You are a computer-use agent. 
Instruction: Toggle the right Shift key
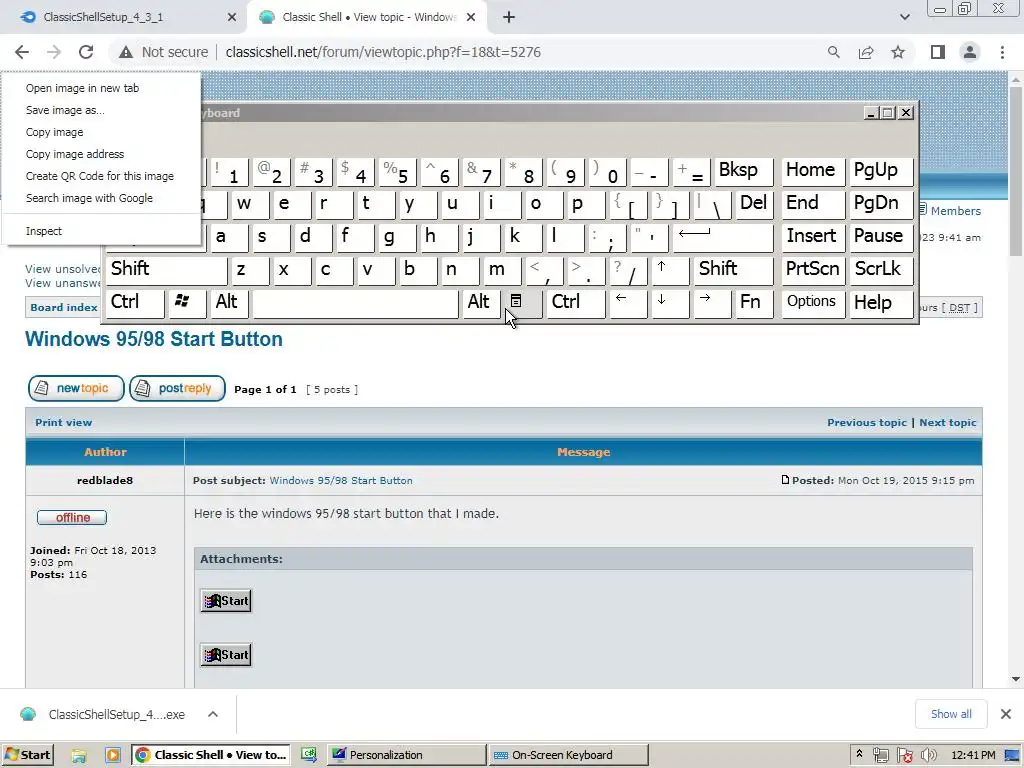[x=734, y=270]
